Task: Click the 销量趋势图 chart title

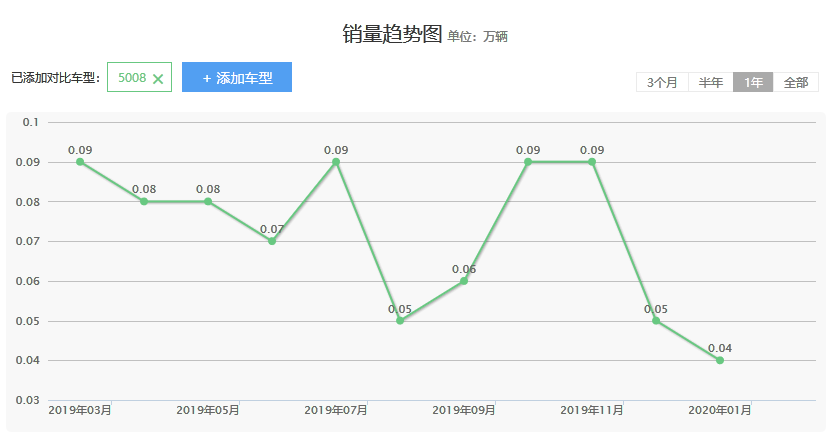Action: pos(392,34)
